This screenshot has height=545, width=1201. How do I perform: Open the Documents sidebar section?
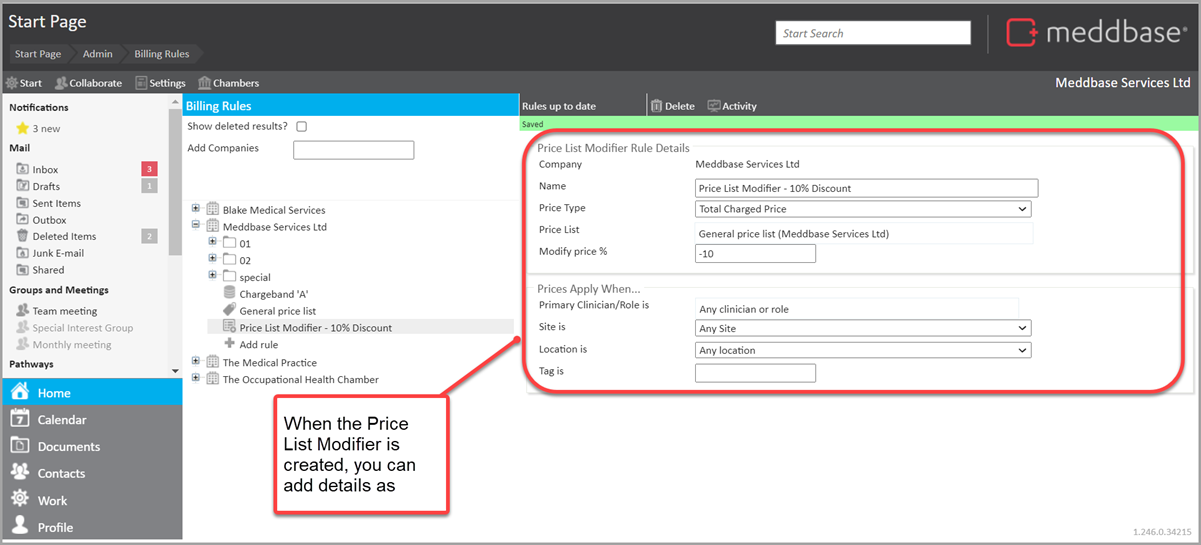[68, 447]
